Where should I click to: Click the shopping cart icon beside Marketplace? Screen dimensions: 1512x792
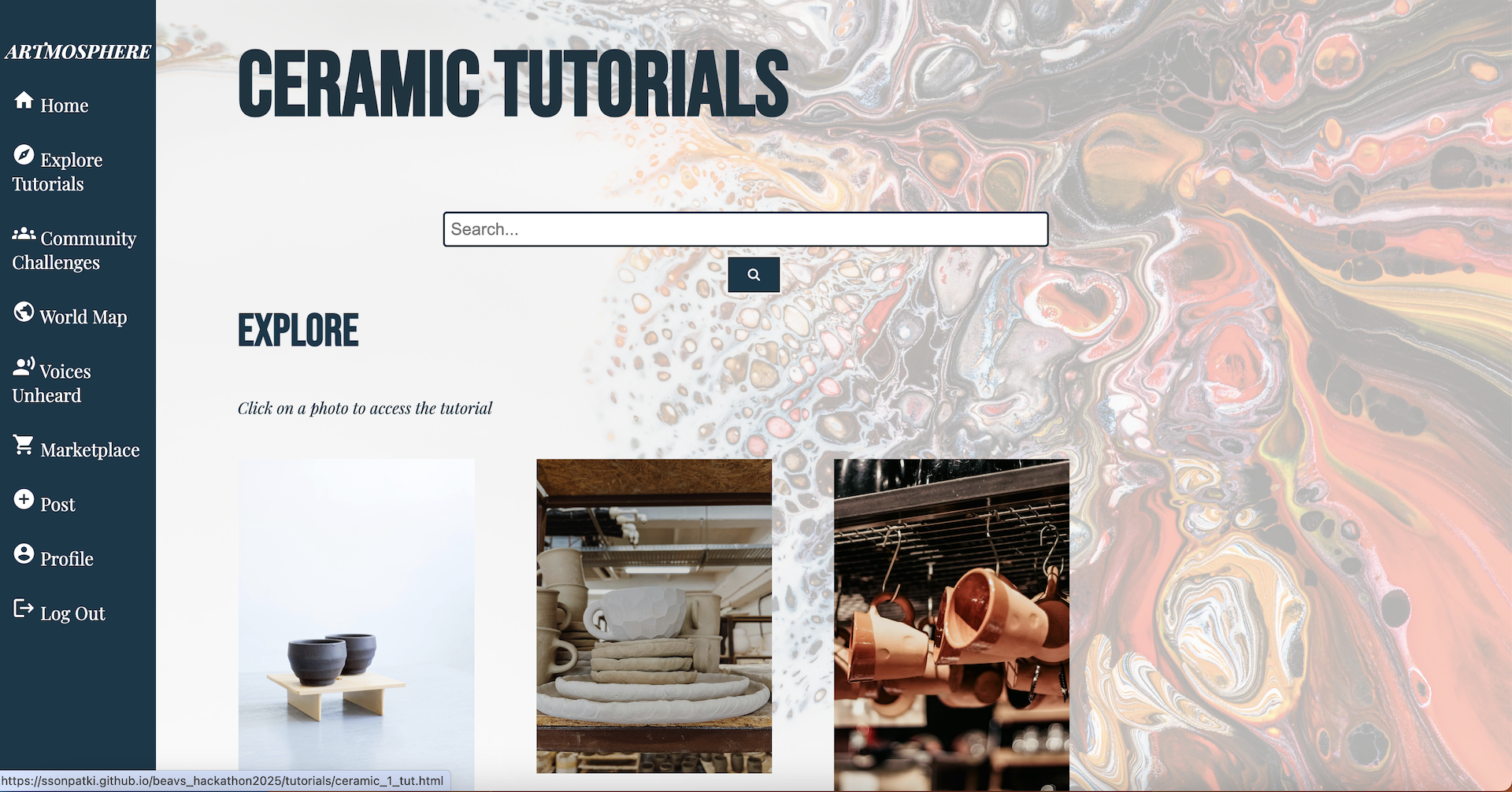point(24,445)
